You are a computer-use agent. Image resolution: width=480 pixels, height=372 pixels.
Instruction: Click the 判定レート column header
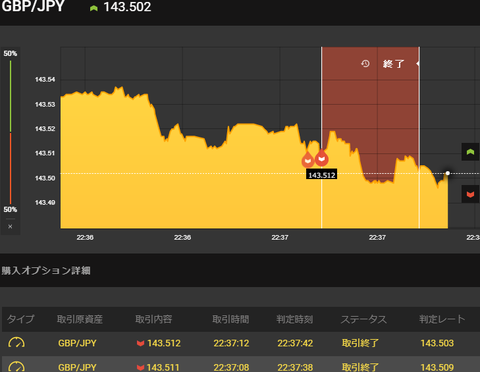click(x=442, y=319)
